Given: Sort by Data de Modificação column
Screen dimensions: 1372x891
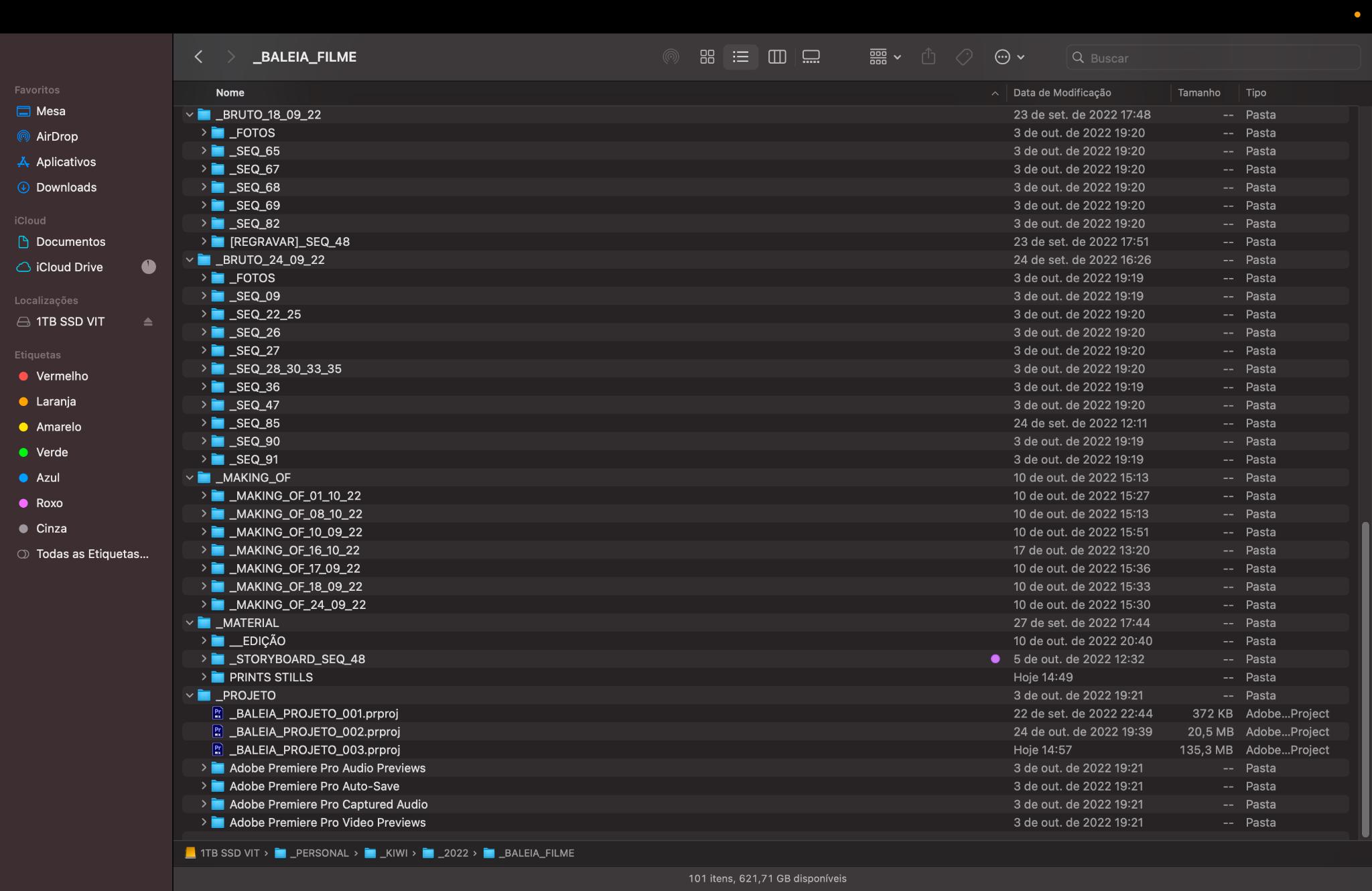Looking at the screenshot, I should coord(1062,93).
